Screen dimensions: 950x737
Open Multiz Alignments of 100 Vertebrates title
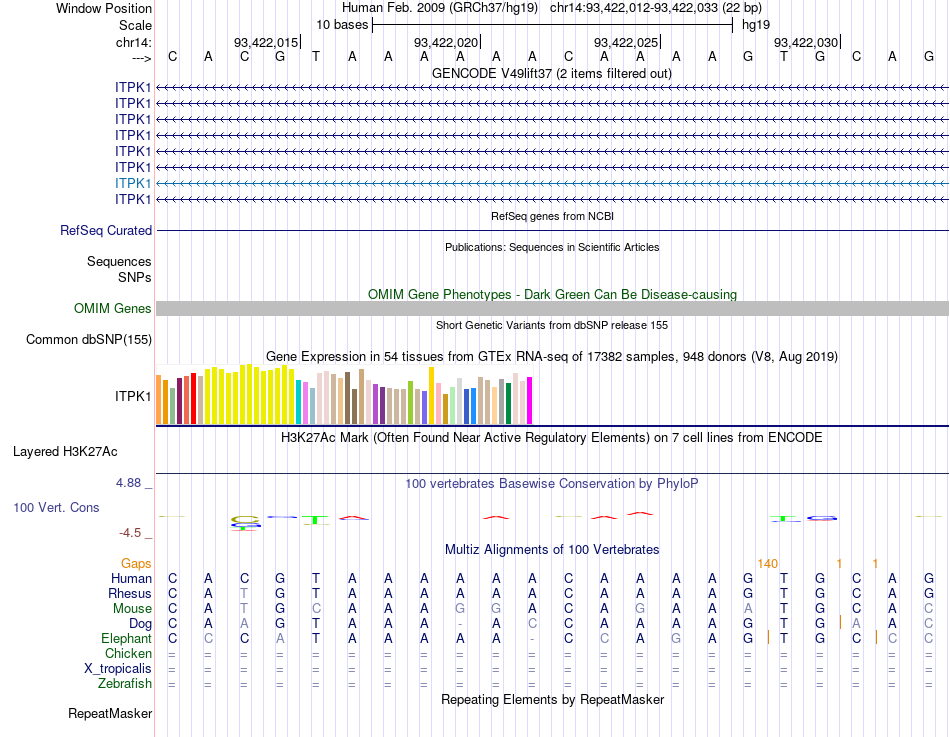[x=552, y=549]
